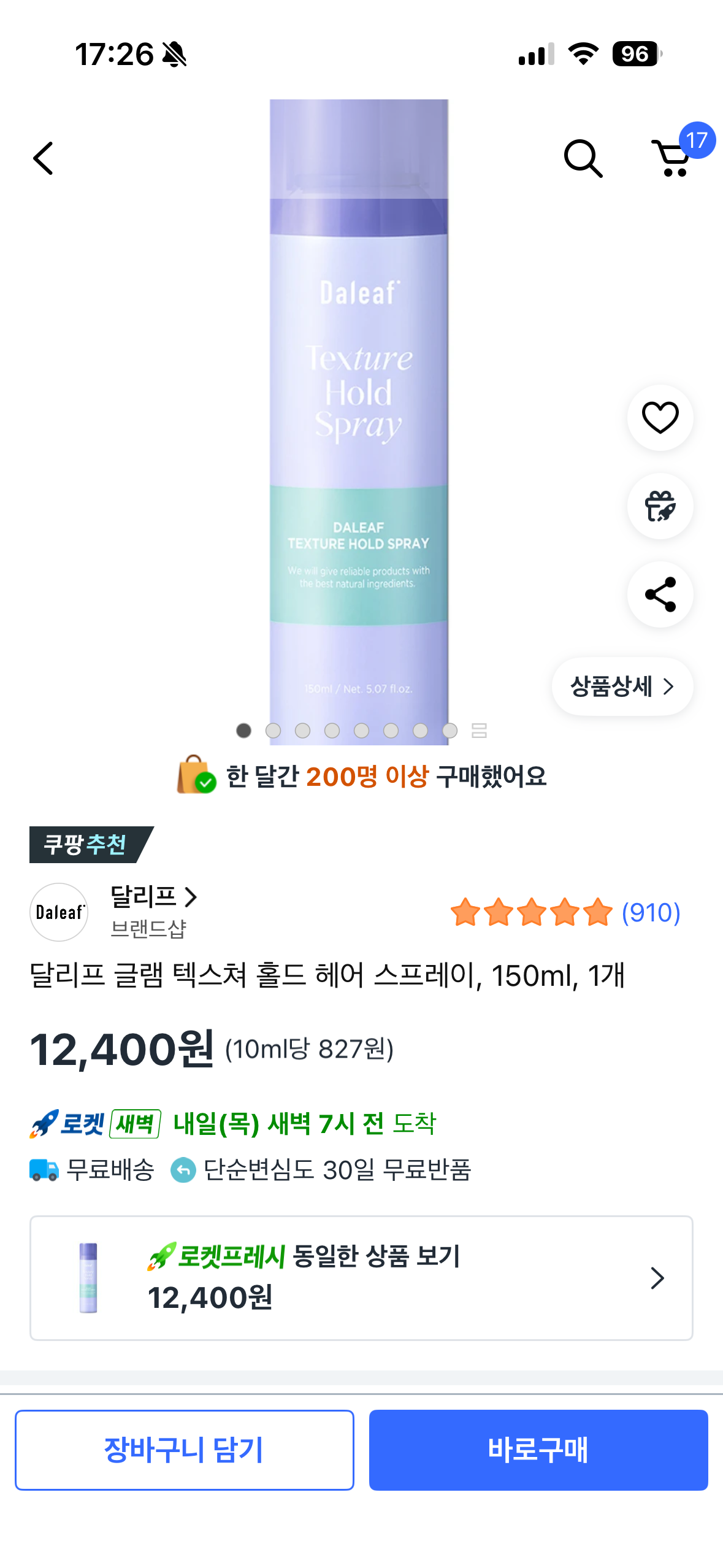Jump to the last image pagination dot
This screenshot has width=723, height=1568.
[449, 730]
